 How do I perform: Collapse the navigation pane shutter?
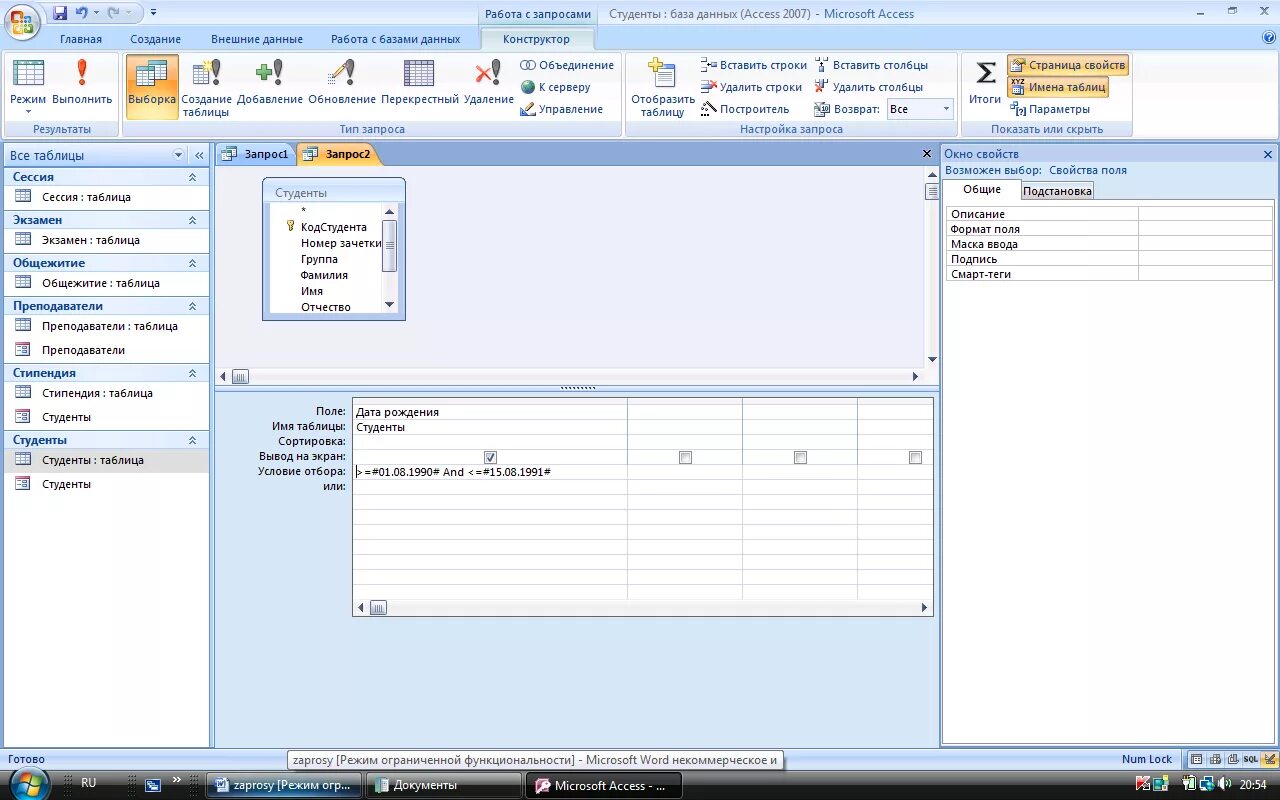pyautogui.click(x=199, y=155)
